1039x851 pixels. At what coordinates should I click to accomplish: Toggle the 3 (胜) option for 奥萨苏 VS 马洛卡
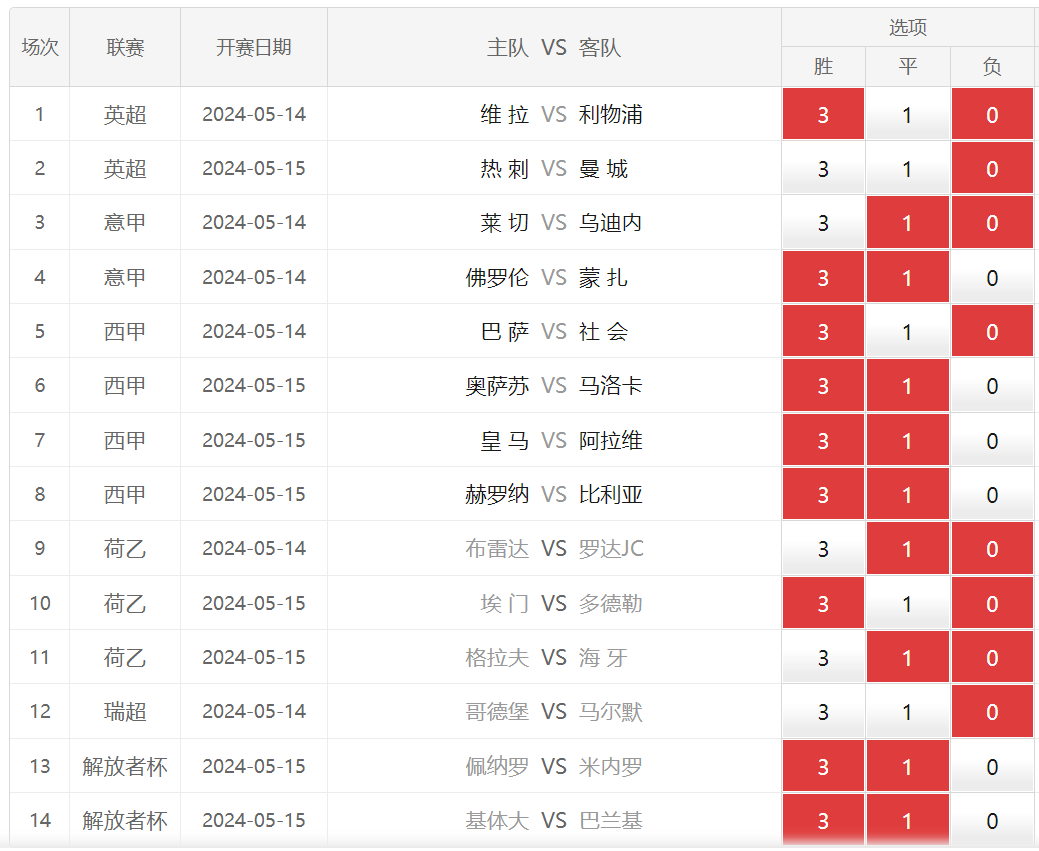click(823, 386)
